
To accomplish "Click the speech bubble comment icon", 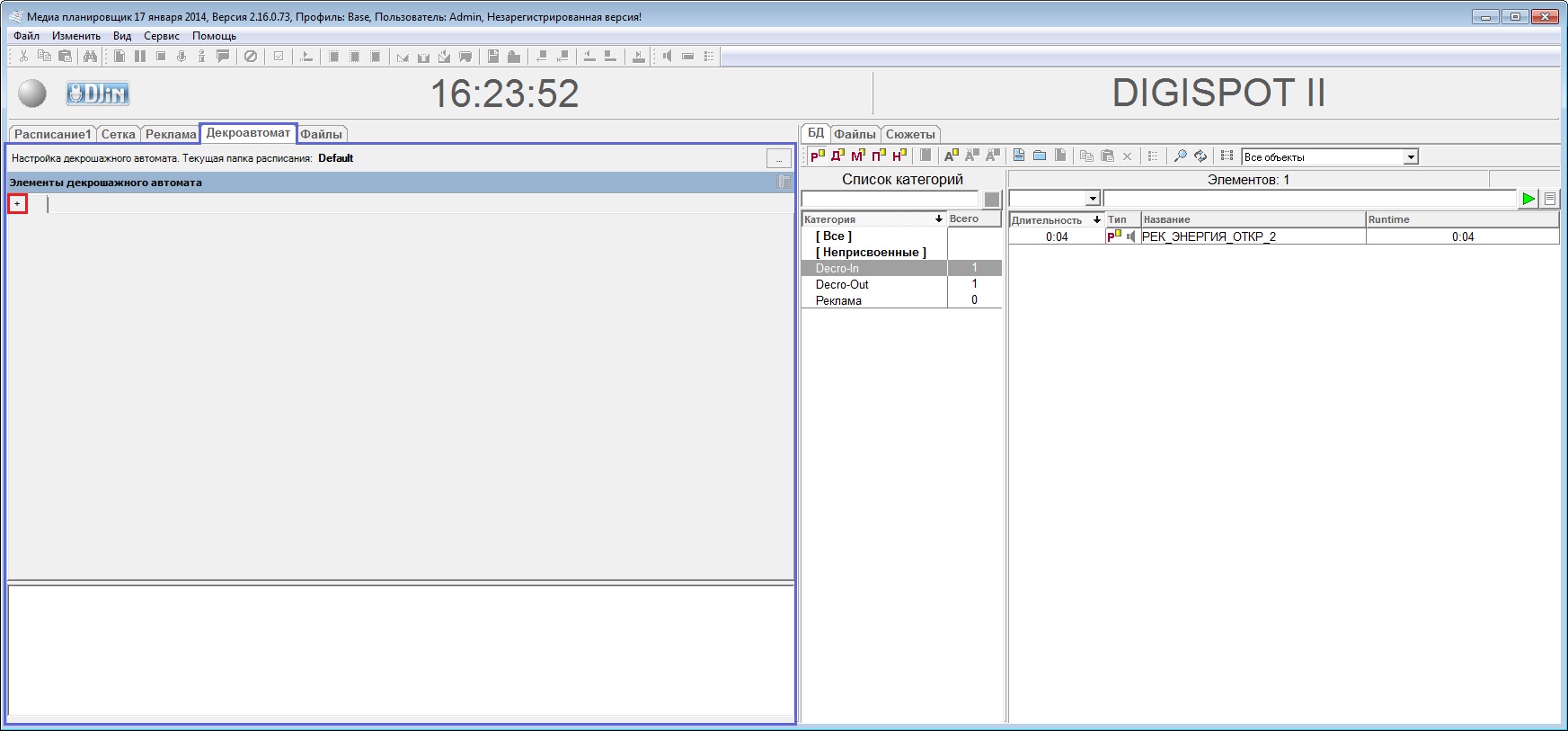I will pyautogui.click(x=223, y=56).
